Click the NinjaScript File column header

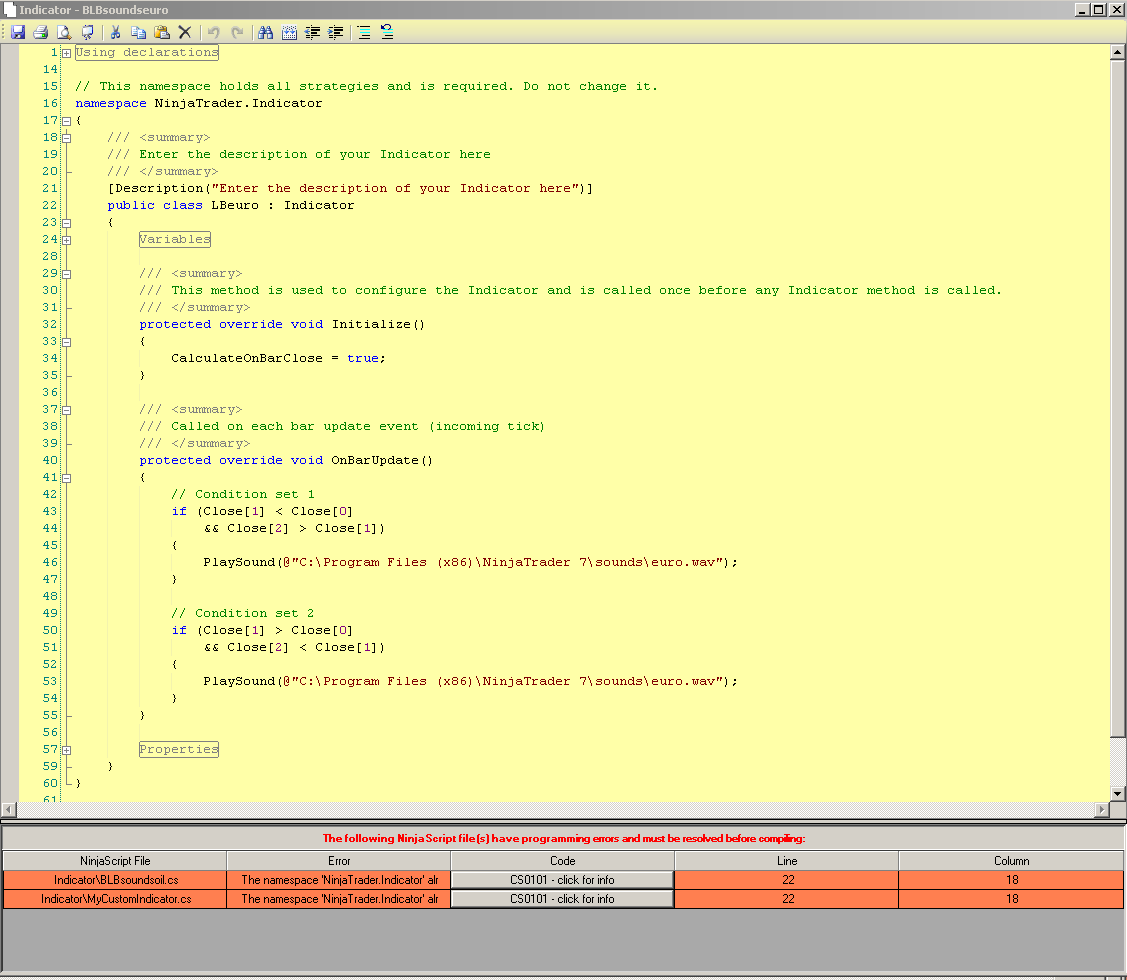click(x=115, y=861)
